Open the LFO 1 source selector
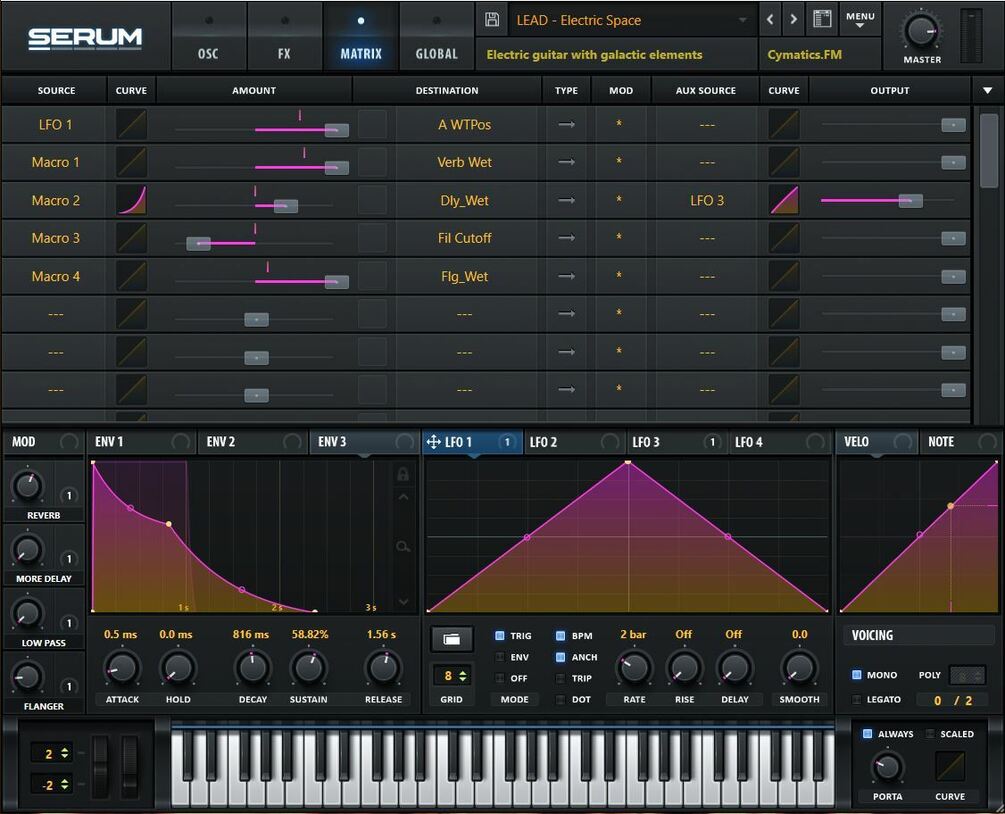This screenshot has width=1005, height=814. [55, 124]
